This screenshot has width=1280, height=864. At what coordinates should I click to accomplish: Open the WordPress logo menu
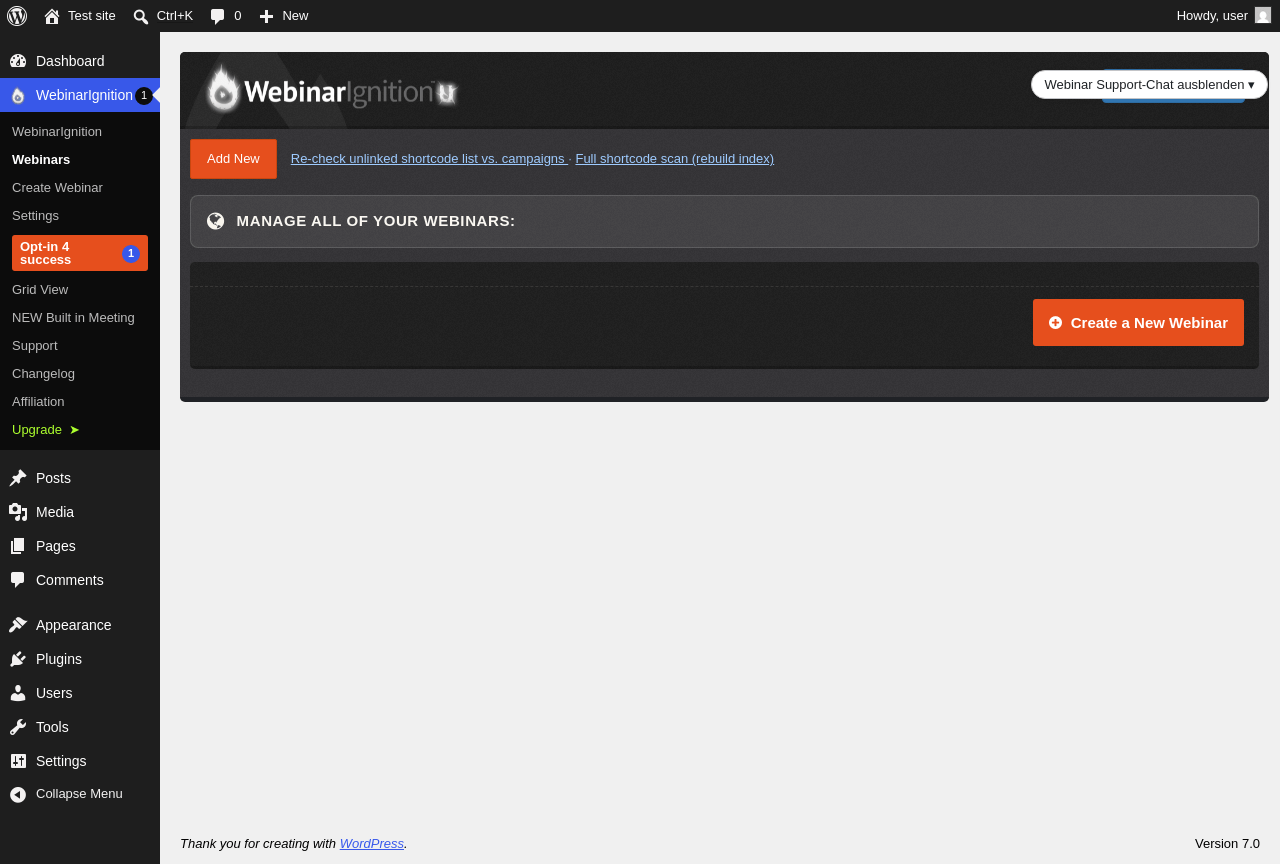click(x=17, y=16)
